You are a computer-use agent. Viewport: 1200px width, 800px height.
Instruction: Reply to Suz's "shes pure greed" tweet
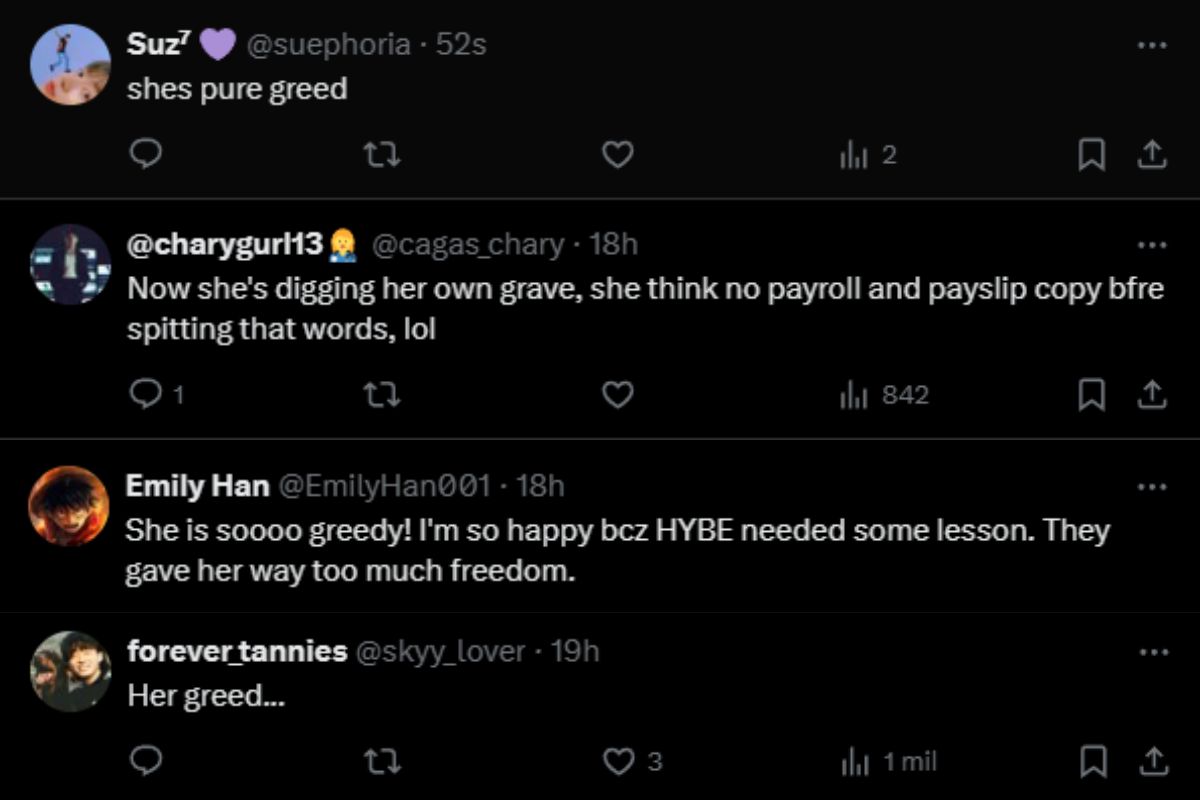pyautogui.click(x=147, y=155)
